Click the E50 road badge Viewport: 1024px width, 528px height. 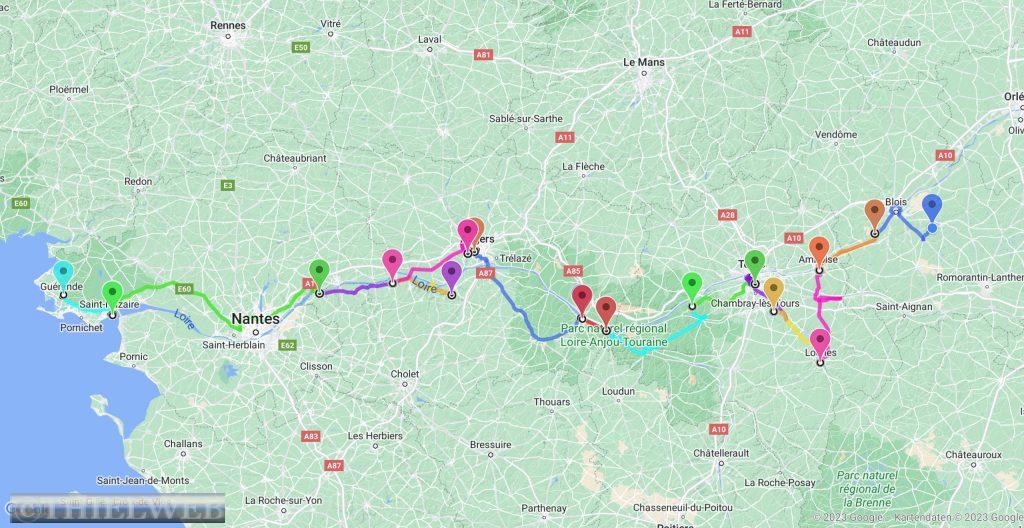[301, 48]
